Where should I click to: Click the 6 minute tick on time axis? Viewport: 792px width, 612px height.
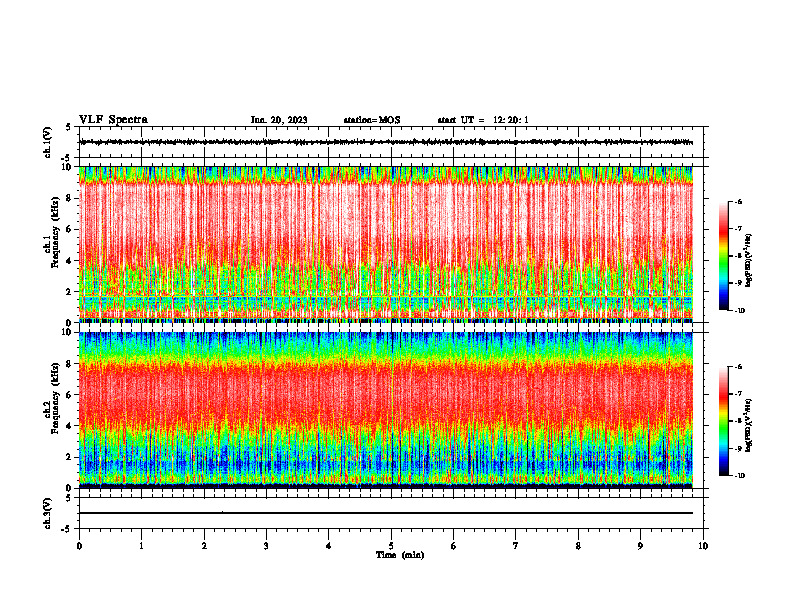(454, 546)
